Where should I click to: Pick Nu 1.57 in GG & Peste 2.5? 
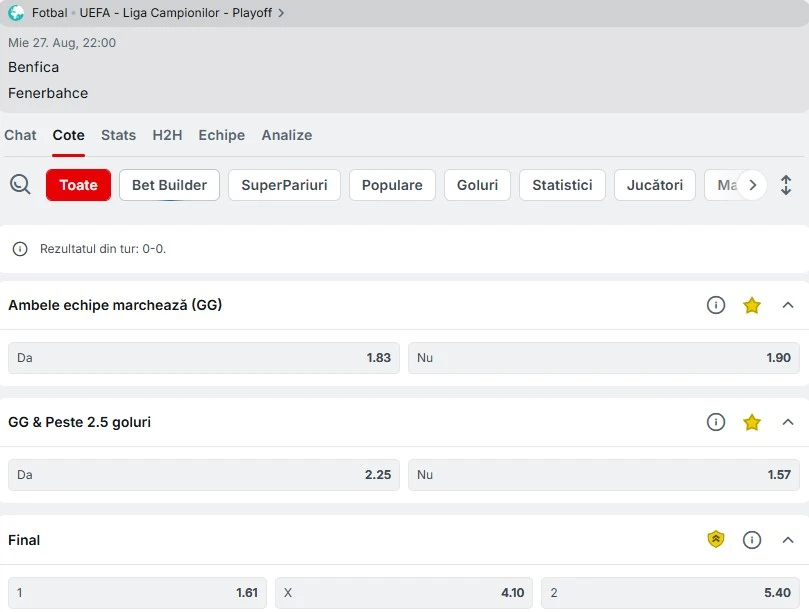point(604,475)
